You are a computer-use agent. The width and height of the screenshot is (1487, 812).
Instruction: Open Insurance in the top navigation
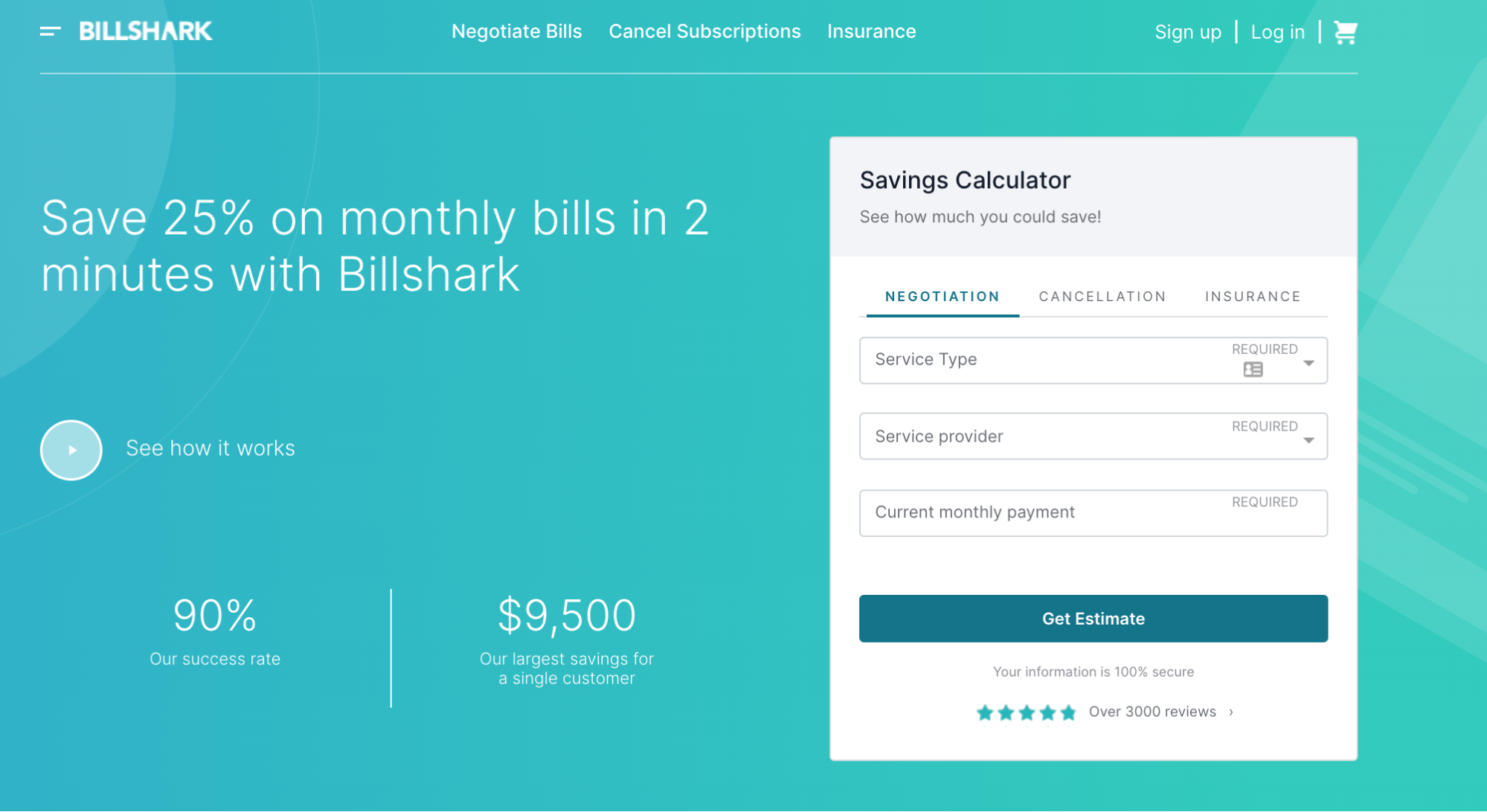[x=871, y=31]
